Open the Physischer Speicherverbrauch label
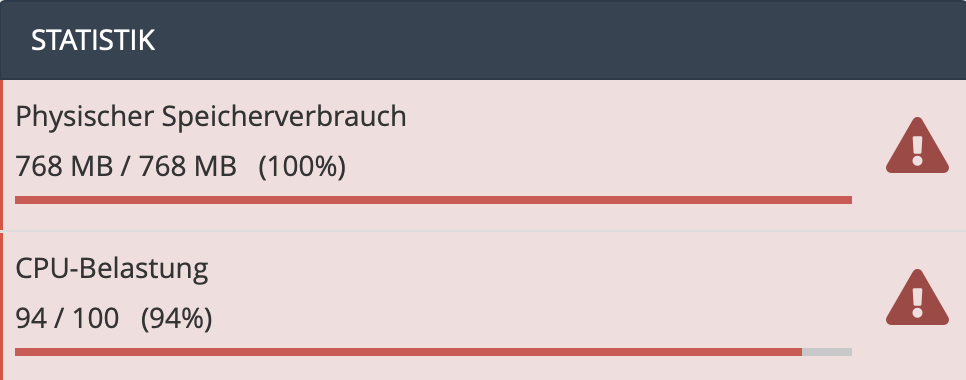The height and width of the screenshot is (380, 966). [211, 116]
